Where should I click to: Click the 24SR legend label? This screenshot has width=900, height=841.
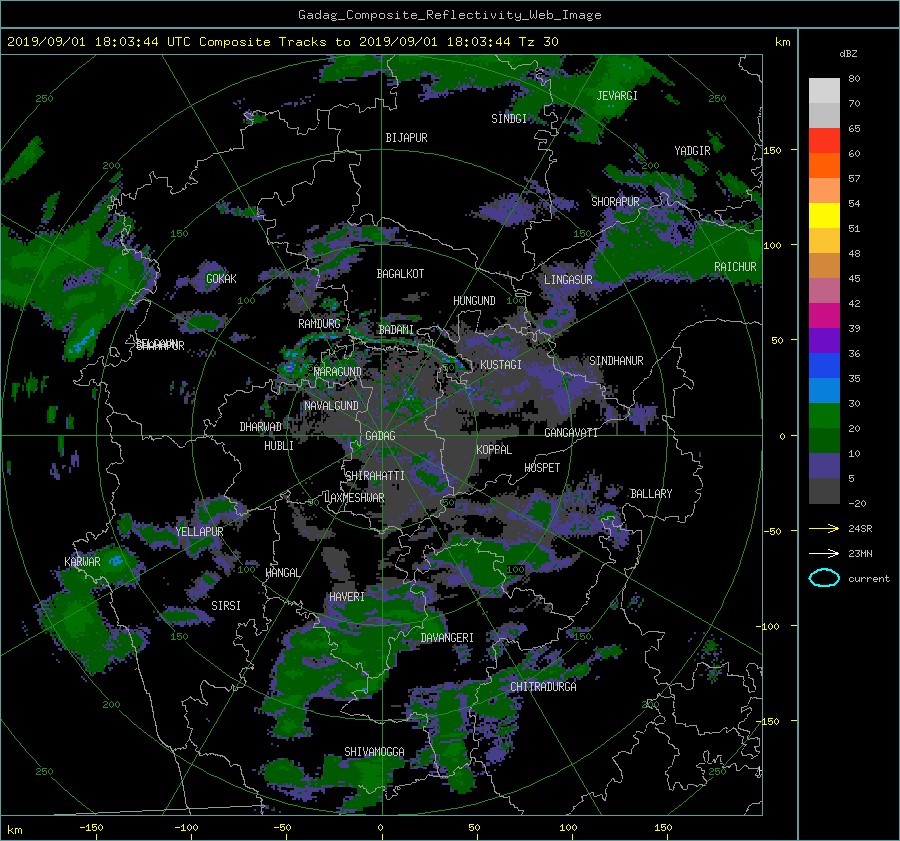click(860, 529)
